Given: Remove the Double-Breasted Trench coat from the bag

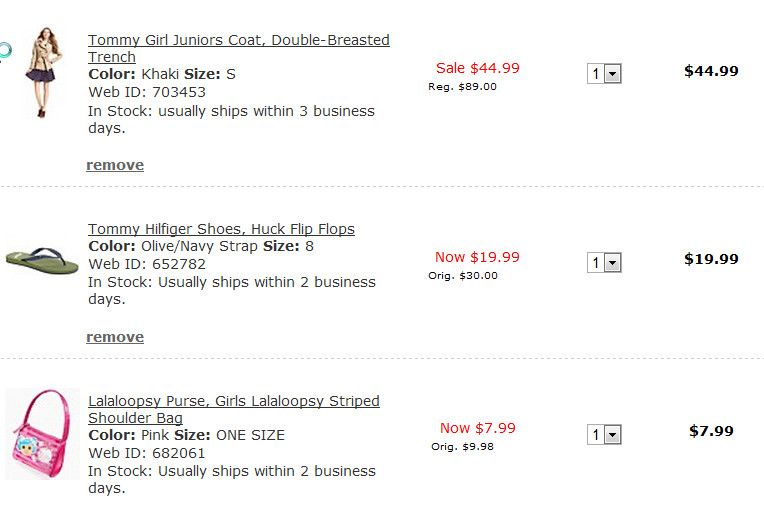Looking at the screenshot, I should 115,165.
